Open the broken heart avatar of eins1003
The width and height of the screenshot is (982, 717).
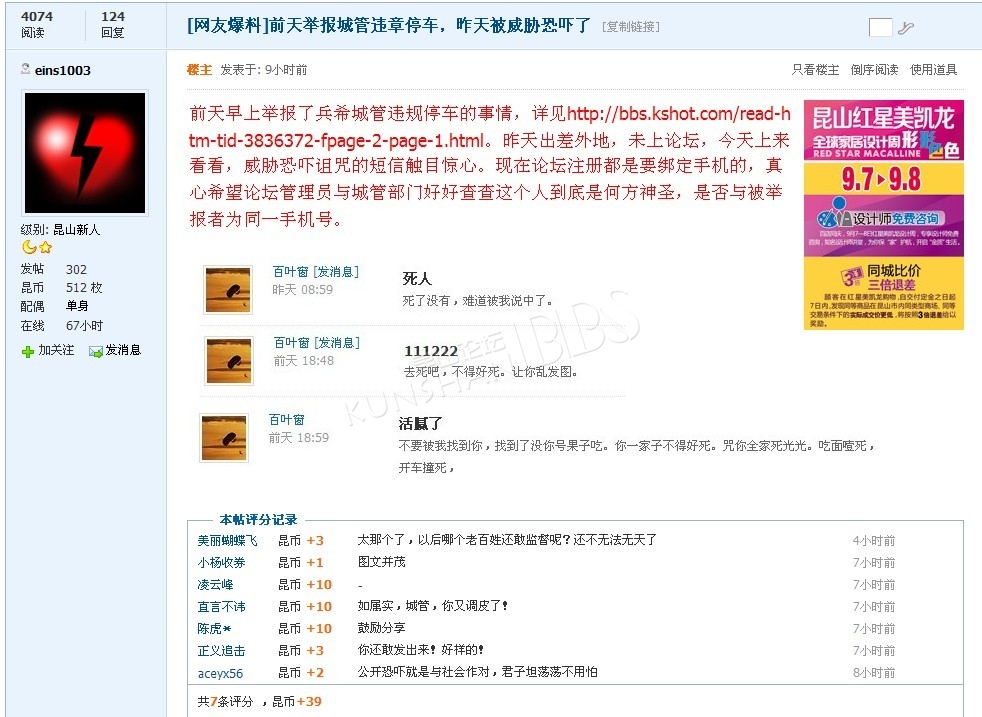coord(85,153)
